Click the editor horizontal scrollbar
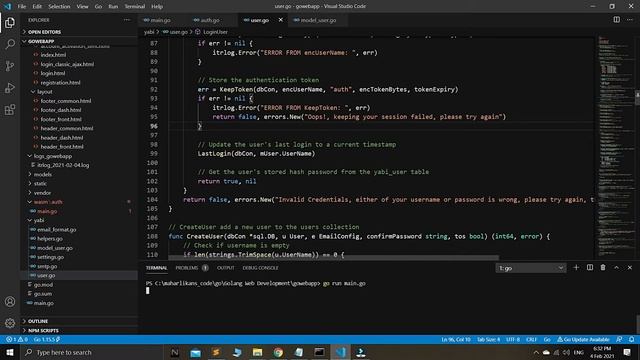Image resolution: width=640 pixels, height=360 pixels. 333,258
